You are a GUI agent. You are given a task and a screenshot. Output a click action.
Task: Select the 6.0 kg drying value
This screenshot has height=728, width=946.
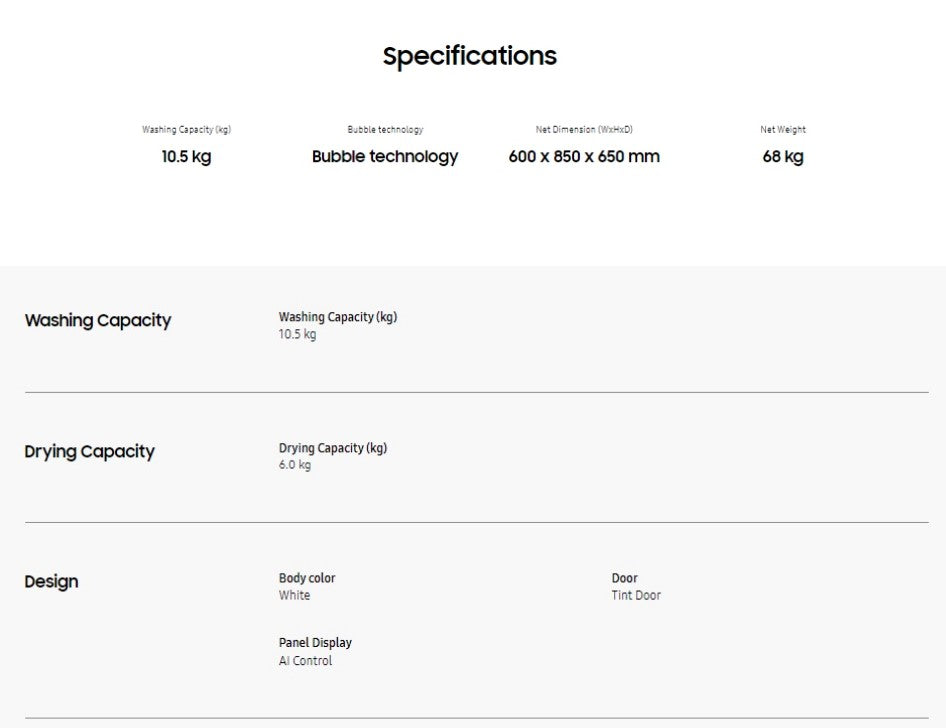pos(295,465)
